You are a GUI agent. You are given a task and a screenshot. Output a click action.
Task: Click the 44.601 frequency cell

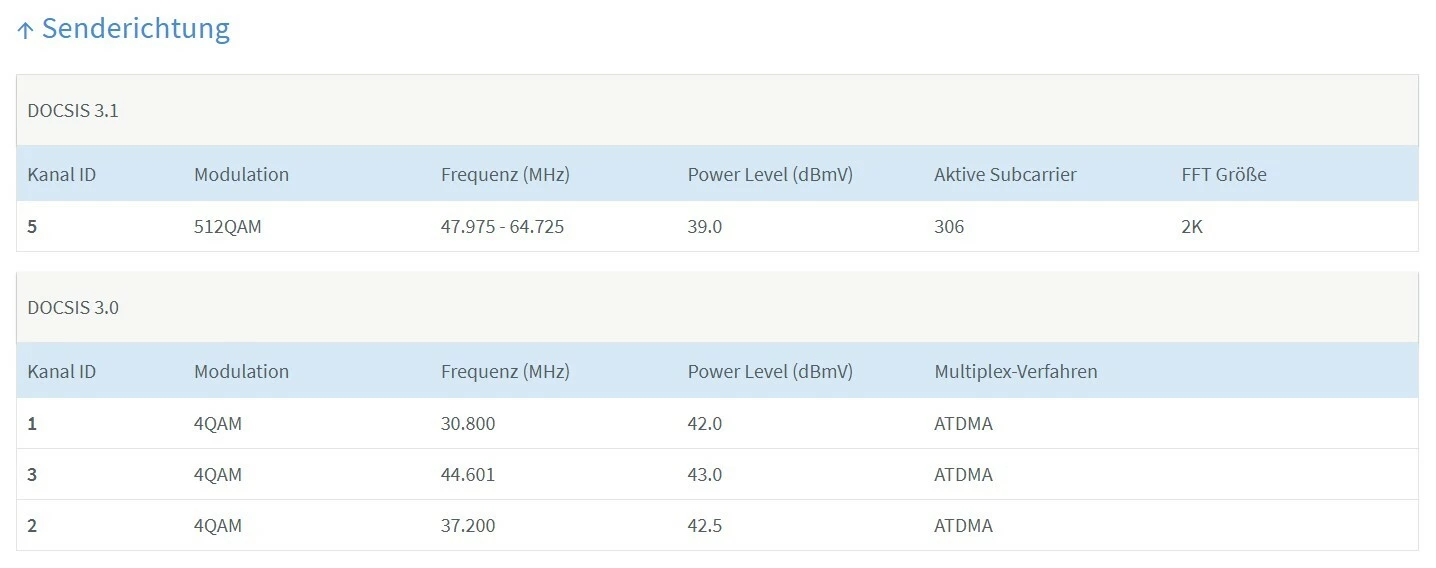[x=468, y=475]
